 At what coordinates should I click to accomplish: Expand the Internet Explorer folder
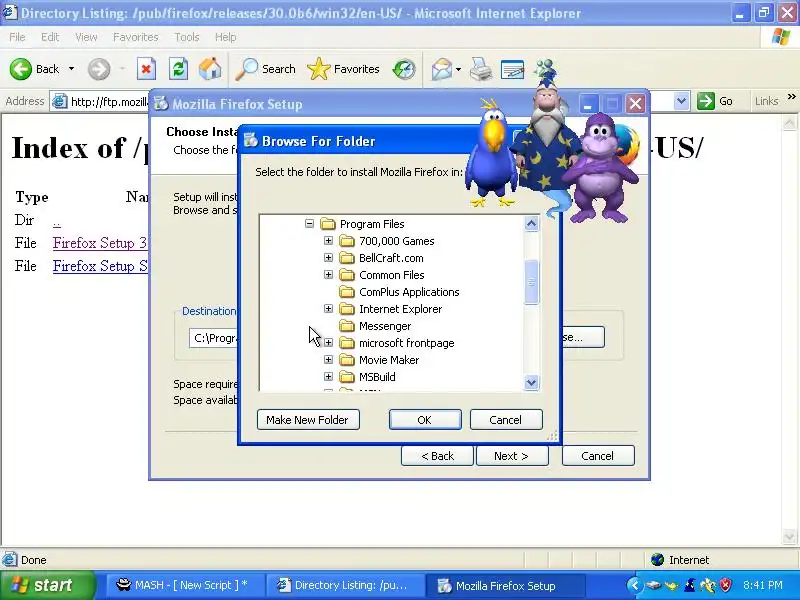tap(328, 309)
